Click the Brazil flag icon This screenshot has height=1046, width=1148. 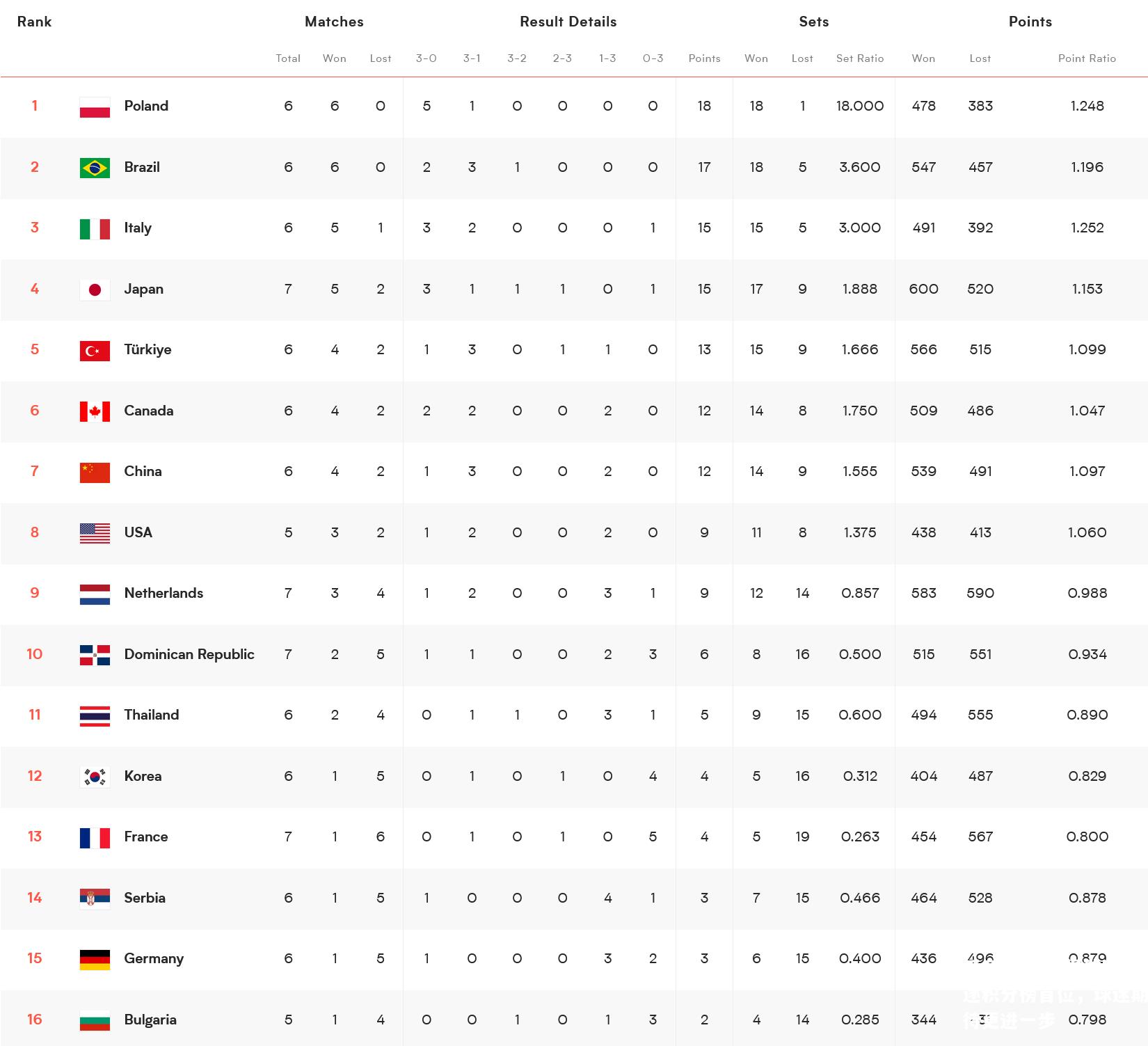click(95, 168)
